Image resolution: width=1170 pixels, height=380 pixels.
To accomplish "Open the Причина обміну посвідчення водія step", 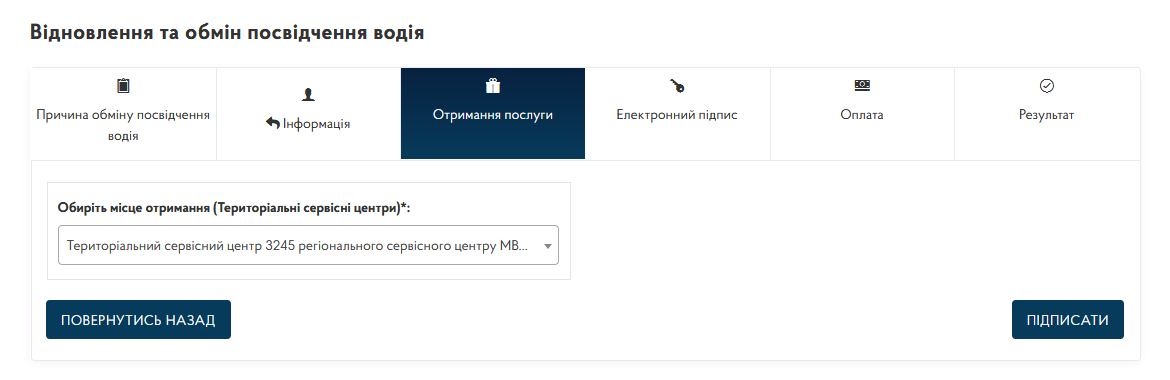I will [x=123, y=125].
